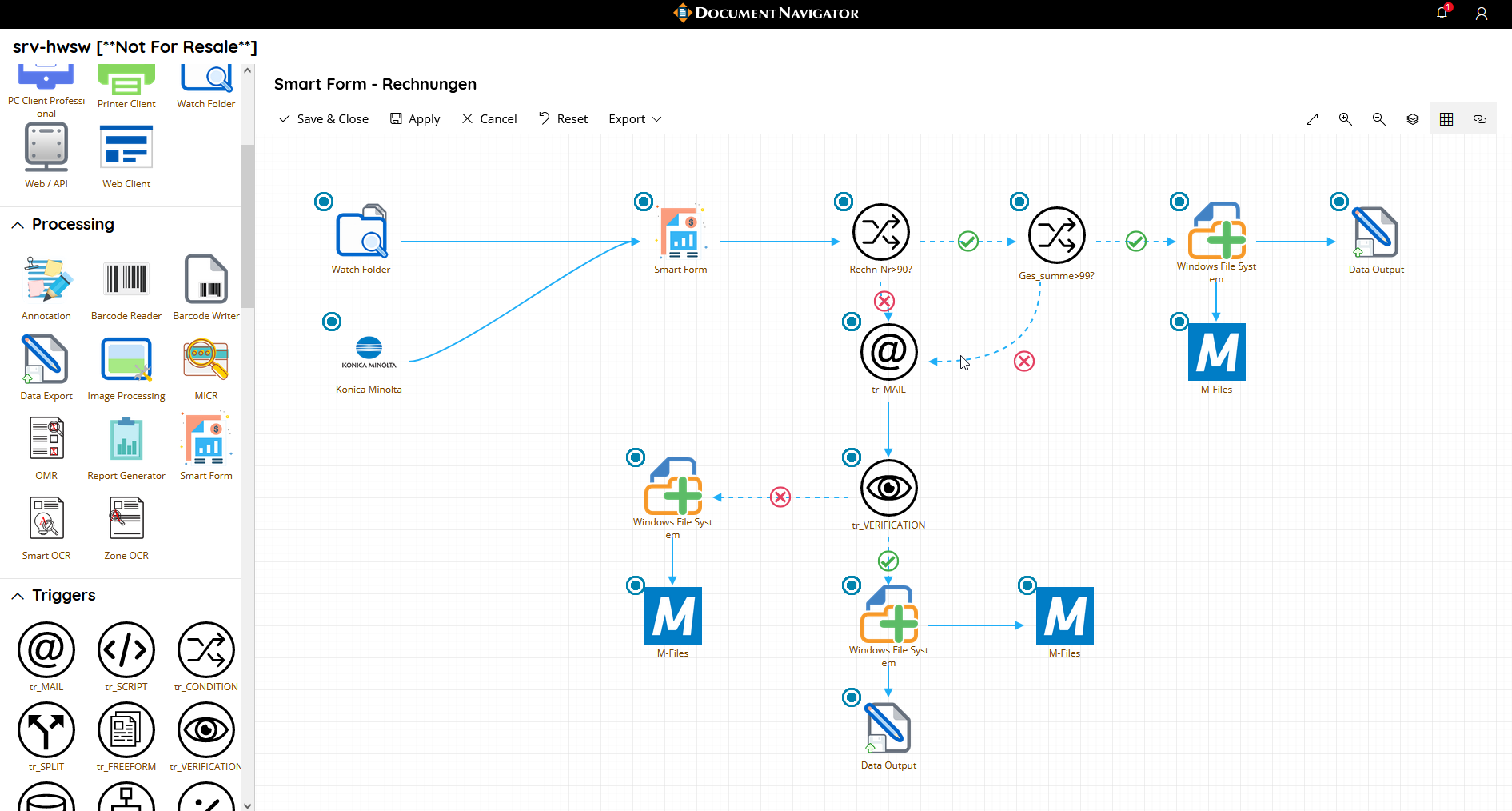Viewport: 1512px width, 811px height.
Task: Collapse the Triggers section
Action: tap(18, 596)
